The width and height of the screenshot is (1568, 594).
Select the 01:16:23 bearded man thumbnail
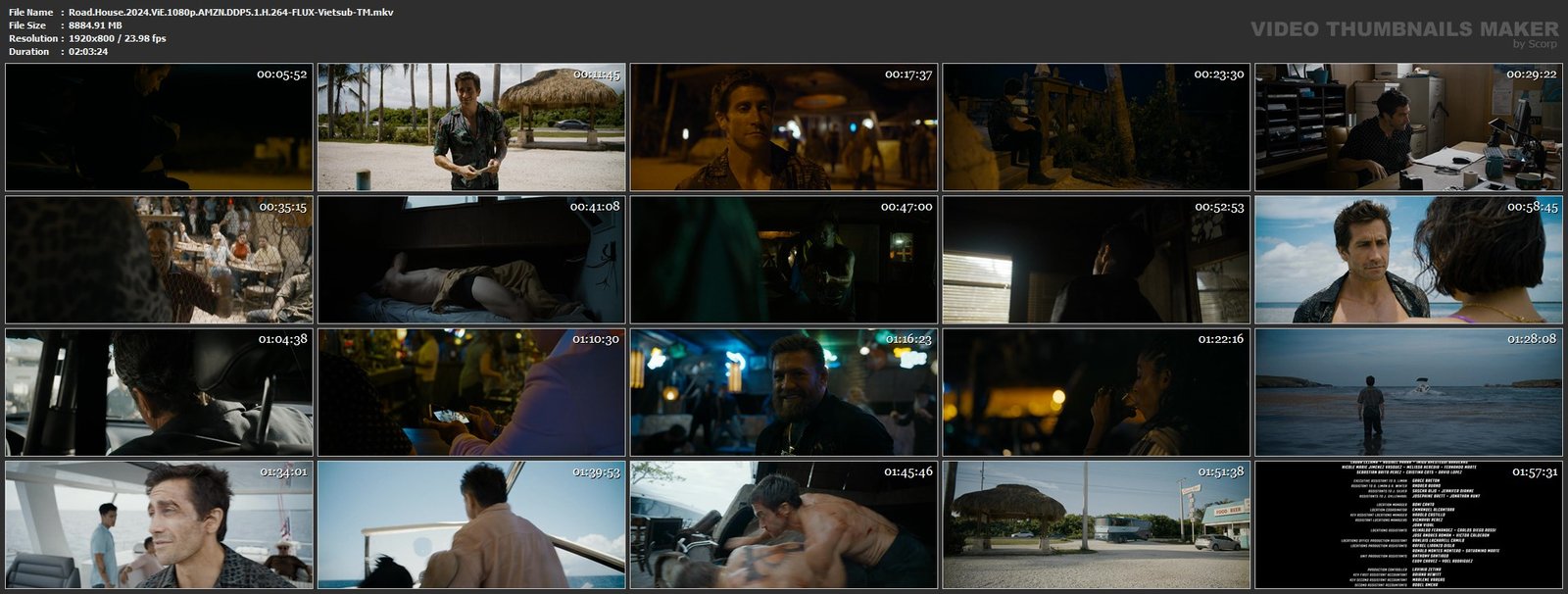point(784,392)
